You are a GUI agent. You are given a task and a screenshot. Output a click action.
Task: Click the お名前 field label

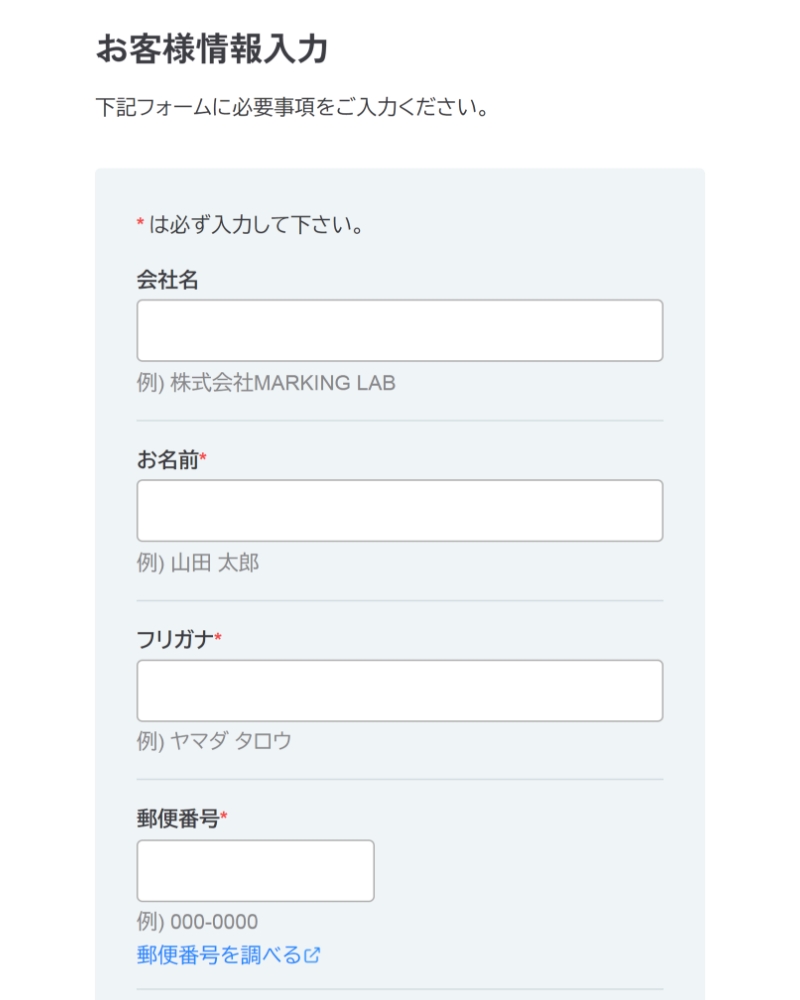tap(168, 460)
